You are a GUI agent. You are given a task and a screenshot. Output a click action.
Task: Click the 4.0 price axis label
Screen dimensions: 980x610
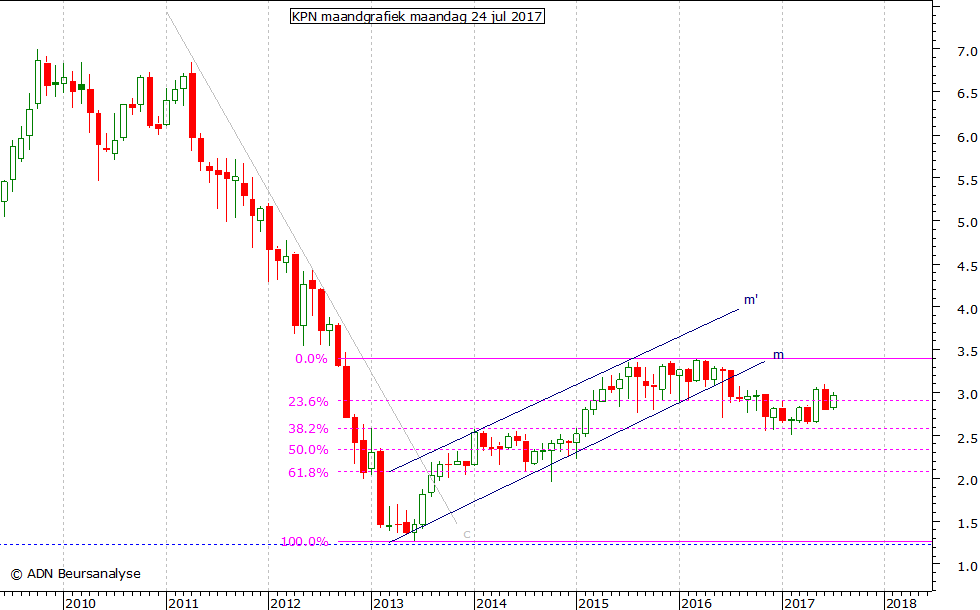[x=967, y=309]
